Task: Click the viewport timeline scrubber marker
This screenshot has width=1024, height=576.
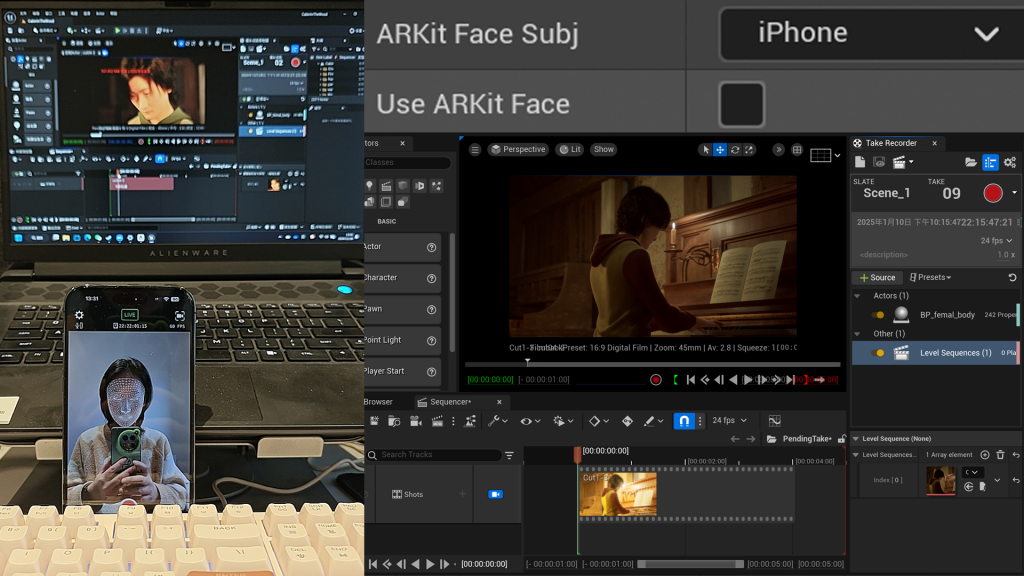Action: 528,361
